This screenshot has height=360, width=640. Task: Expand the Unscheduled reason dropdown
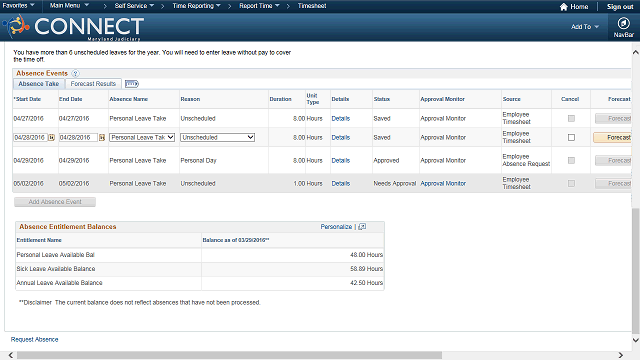coord(218,138)
